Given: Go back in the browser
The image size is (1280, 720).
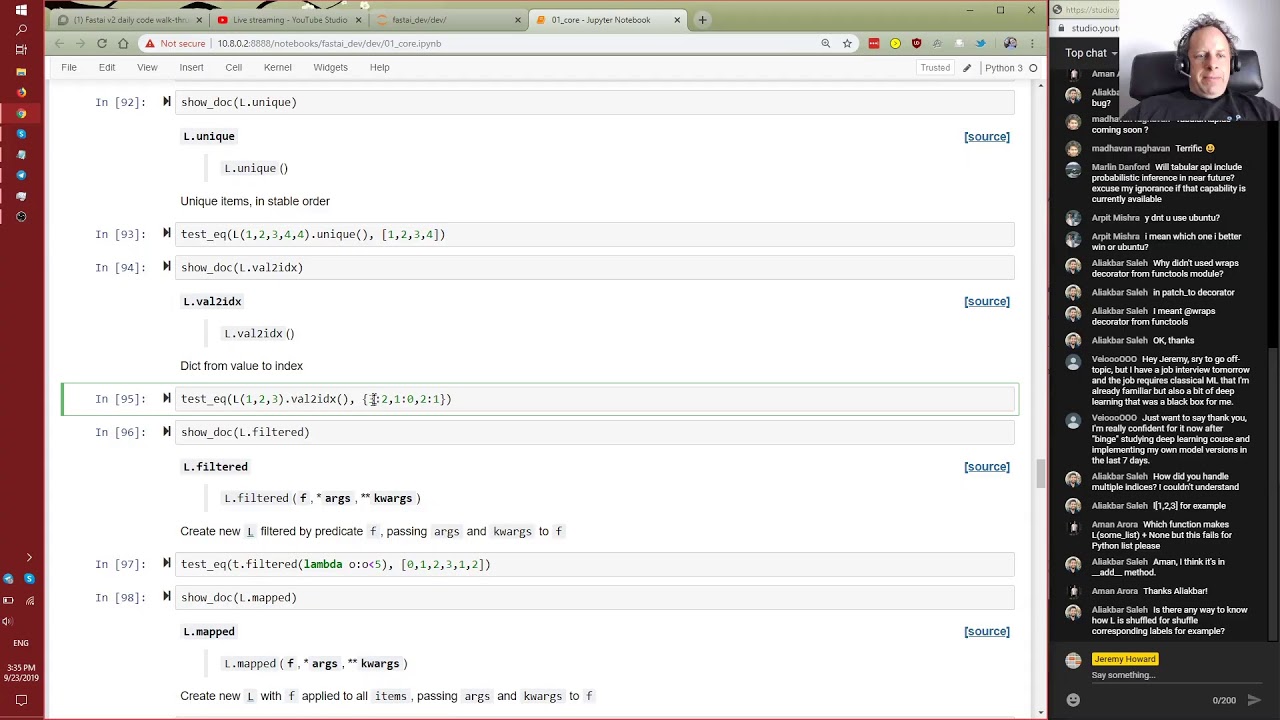Looking at the screenshot, I should pos(59,44).
